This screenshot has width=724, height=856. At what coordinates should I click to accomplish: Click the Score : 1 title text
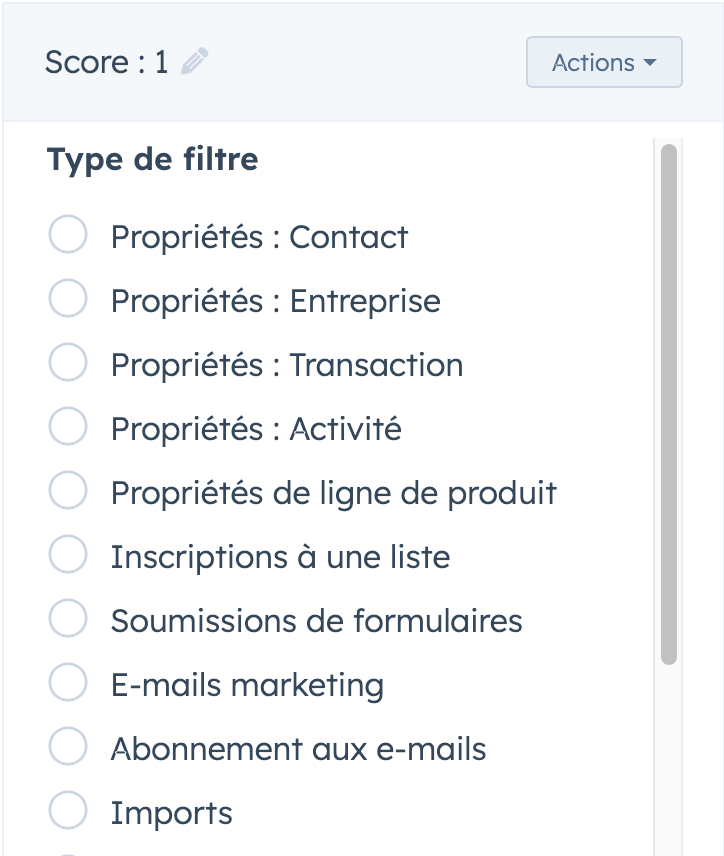coord(106,62)
